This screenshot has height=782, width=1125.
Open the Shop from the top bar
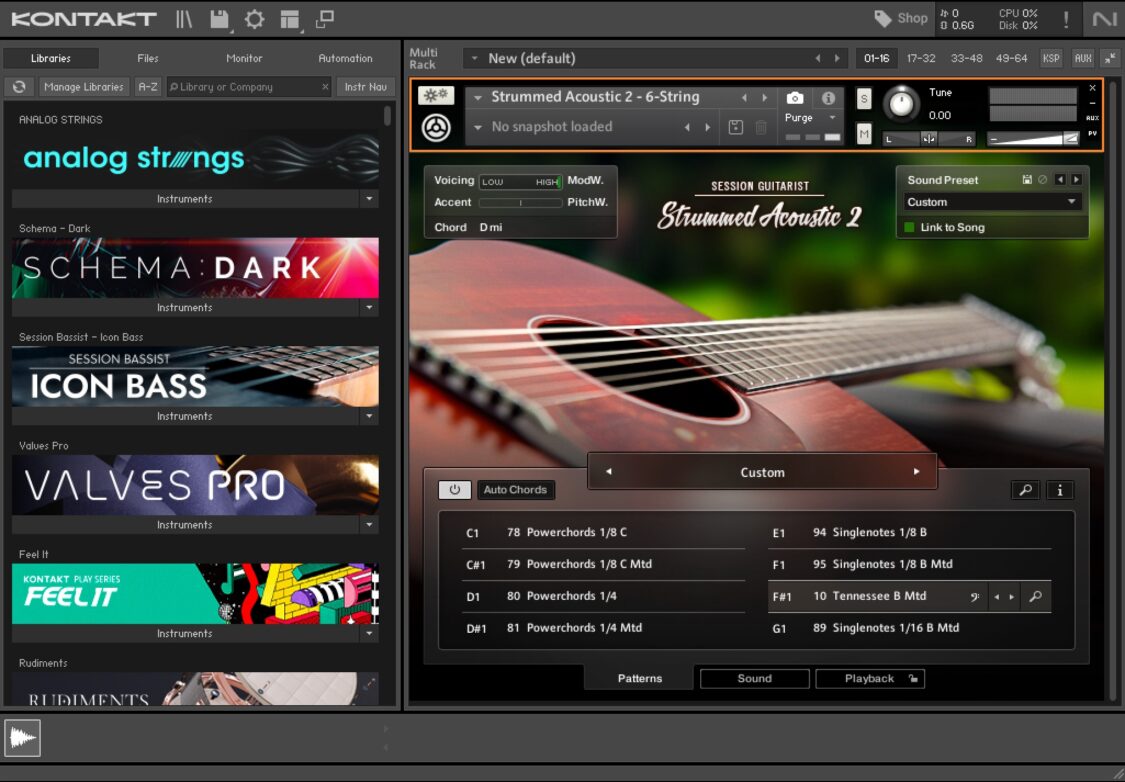click(x=900, y=17)
